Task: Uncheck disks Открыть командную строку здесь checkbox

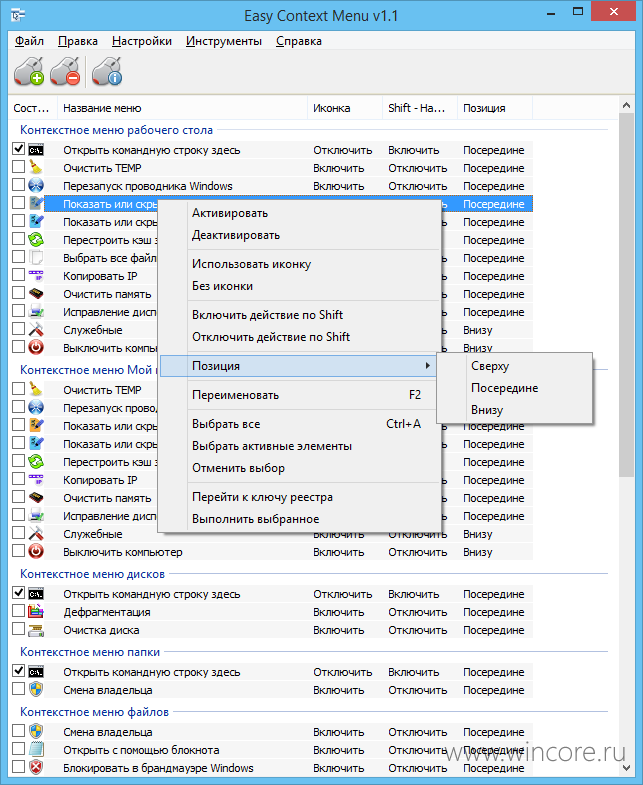Action: tap(19, 593)
